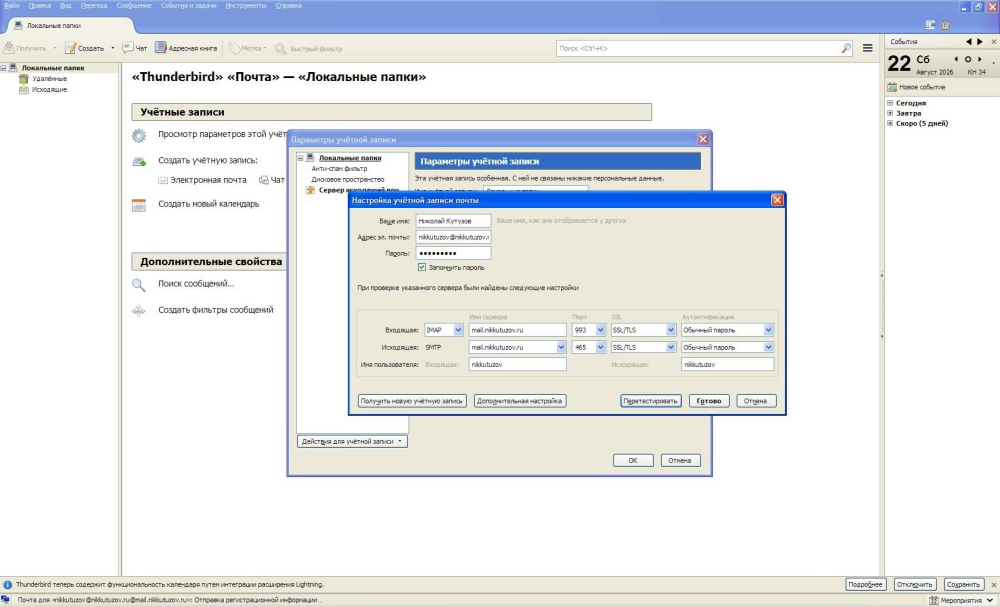Close the События side pane
Screen dimensions: 1000x607
click(x=994, y=41)
